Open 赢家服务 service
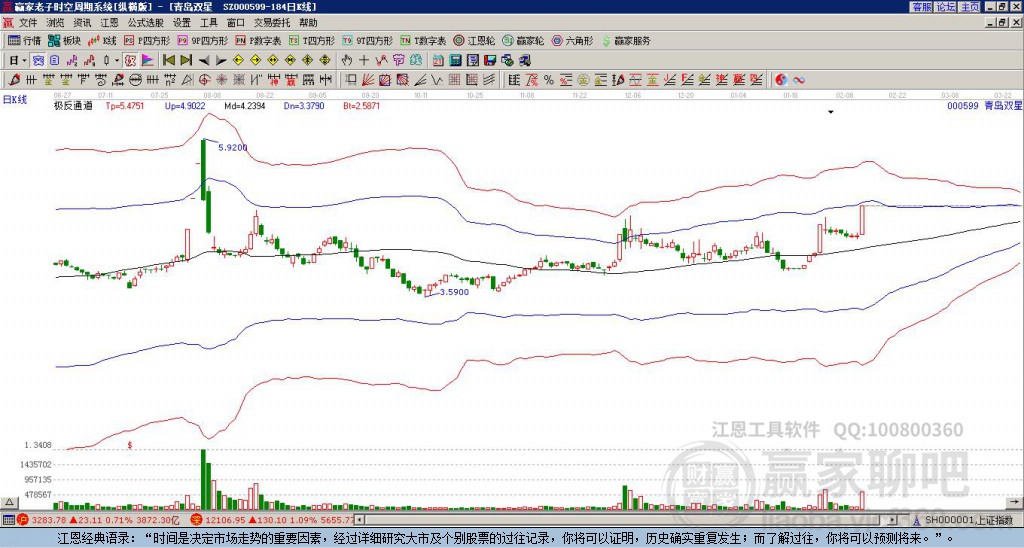 click(626, 40)
